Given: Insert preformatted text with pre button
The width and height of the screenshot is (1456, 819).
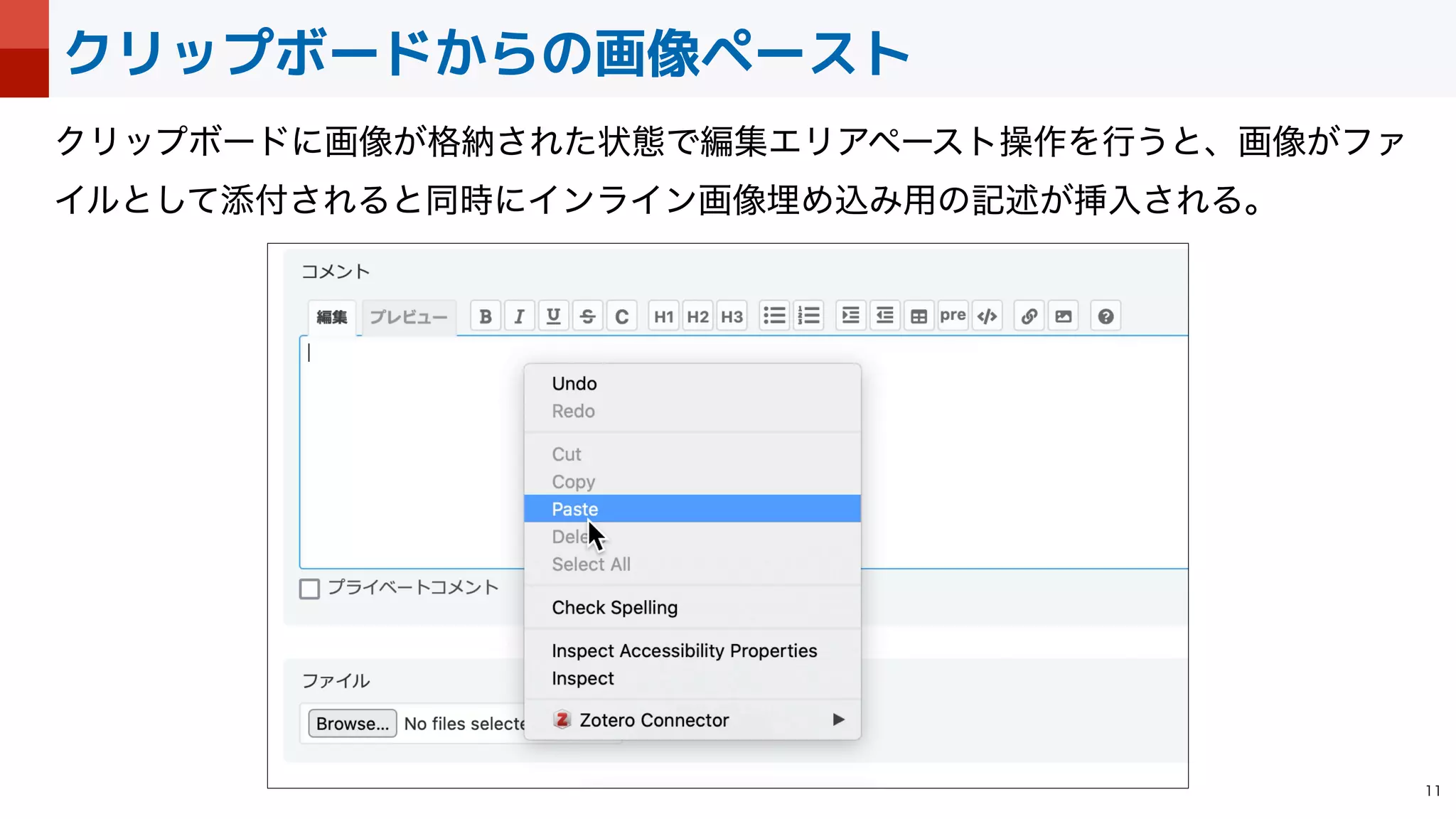Looking at the screenshot, I should (x=953, y=316).
